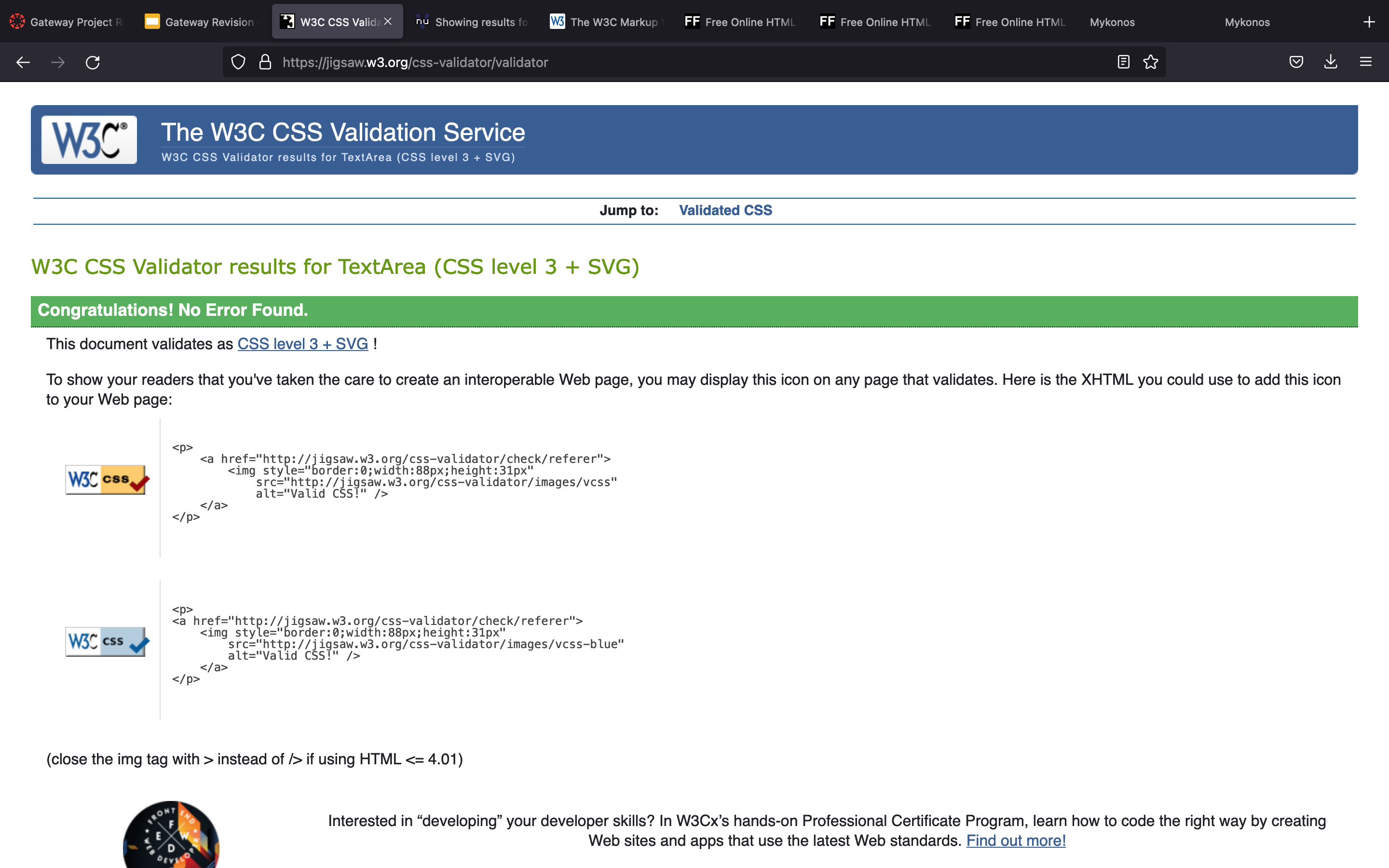Click the URL address field
The height and width of the screenshot is (868, 1389).
(689, 62)
